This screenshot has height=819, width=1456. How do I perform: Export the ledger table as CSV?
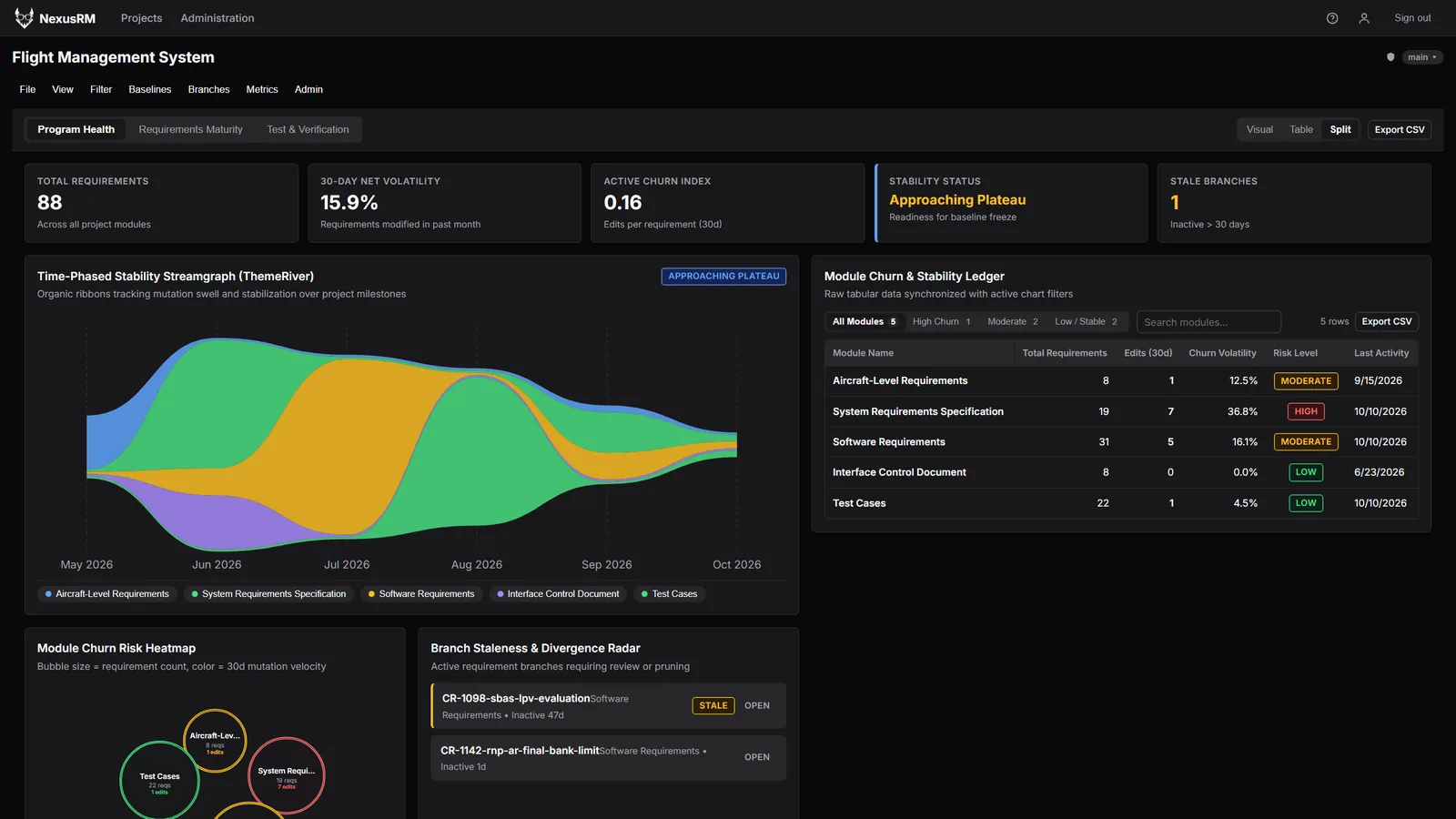pyautogui.click(x=1387, y=321)
